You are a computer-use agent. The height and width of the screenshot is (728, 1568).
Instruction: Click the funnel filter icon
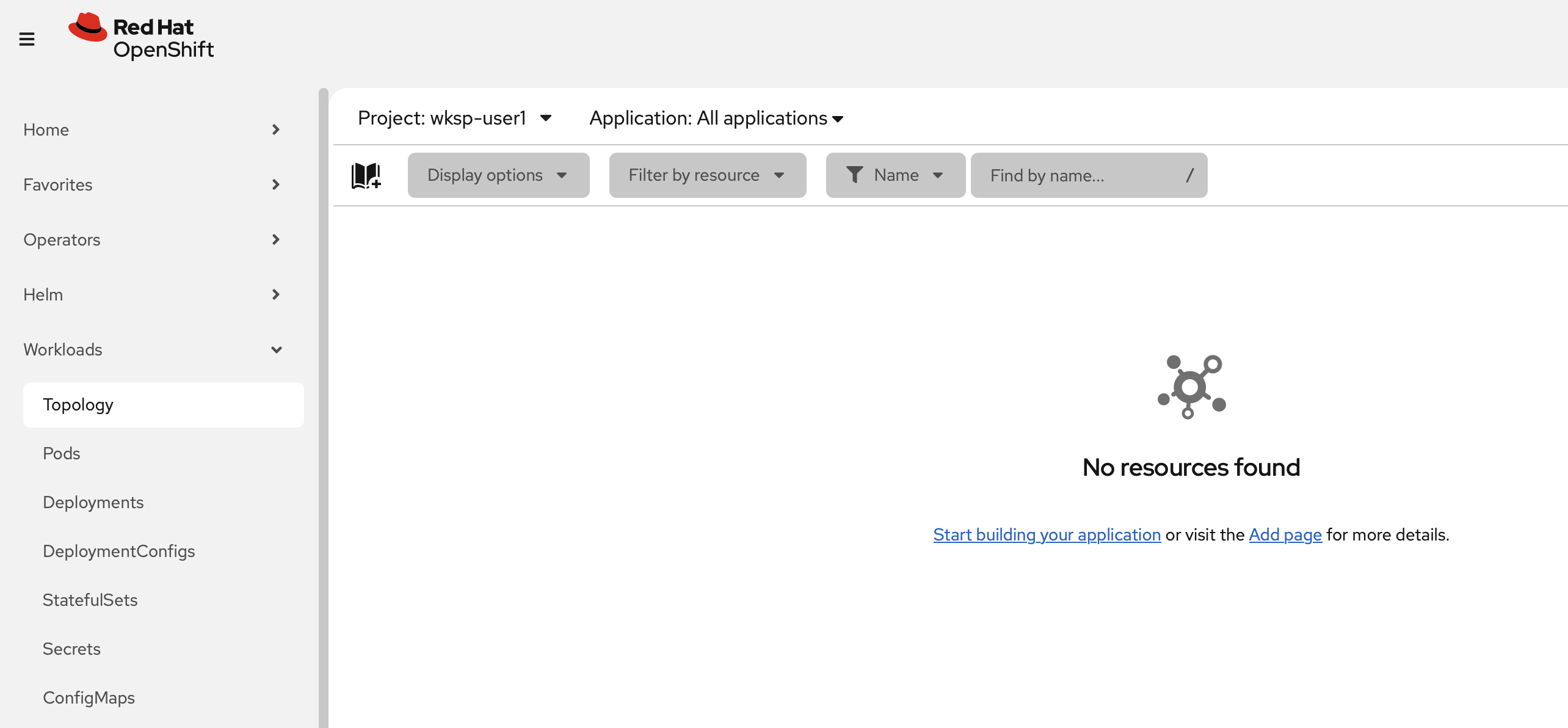[854, 175]
